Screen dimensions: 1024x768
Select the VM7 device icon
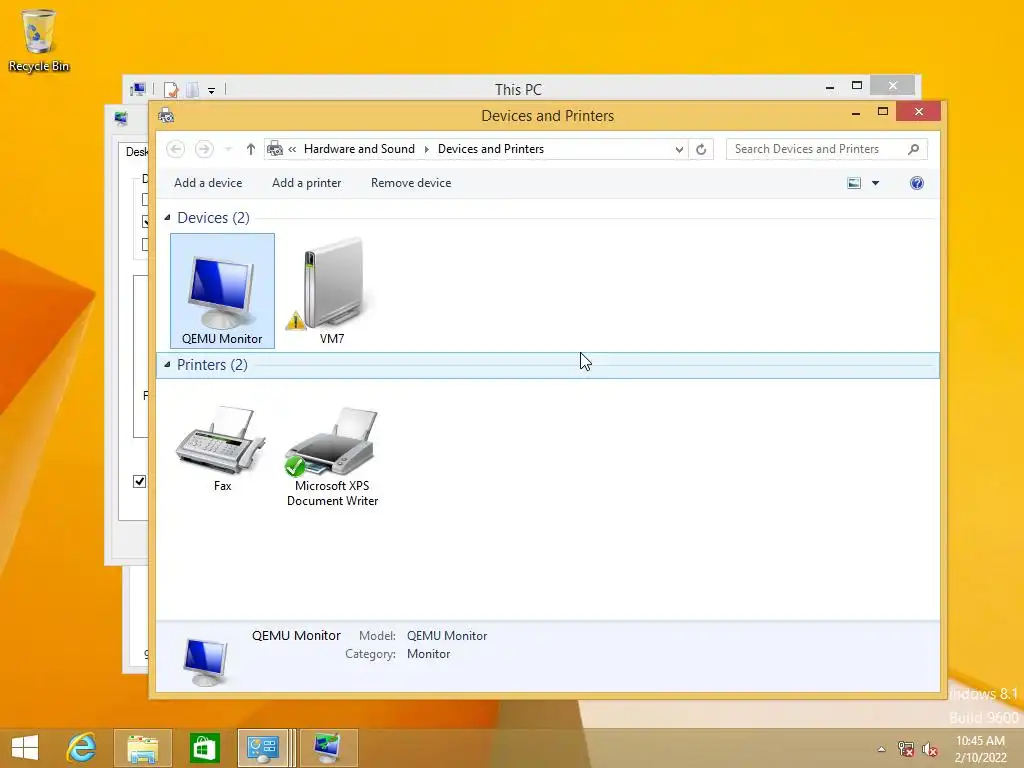click(x=332, y=291)
